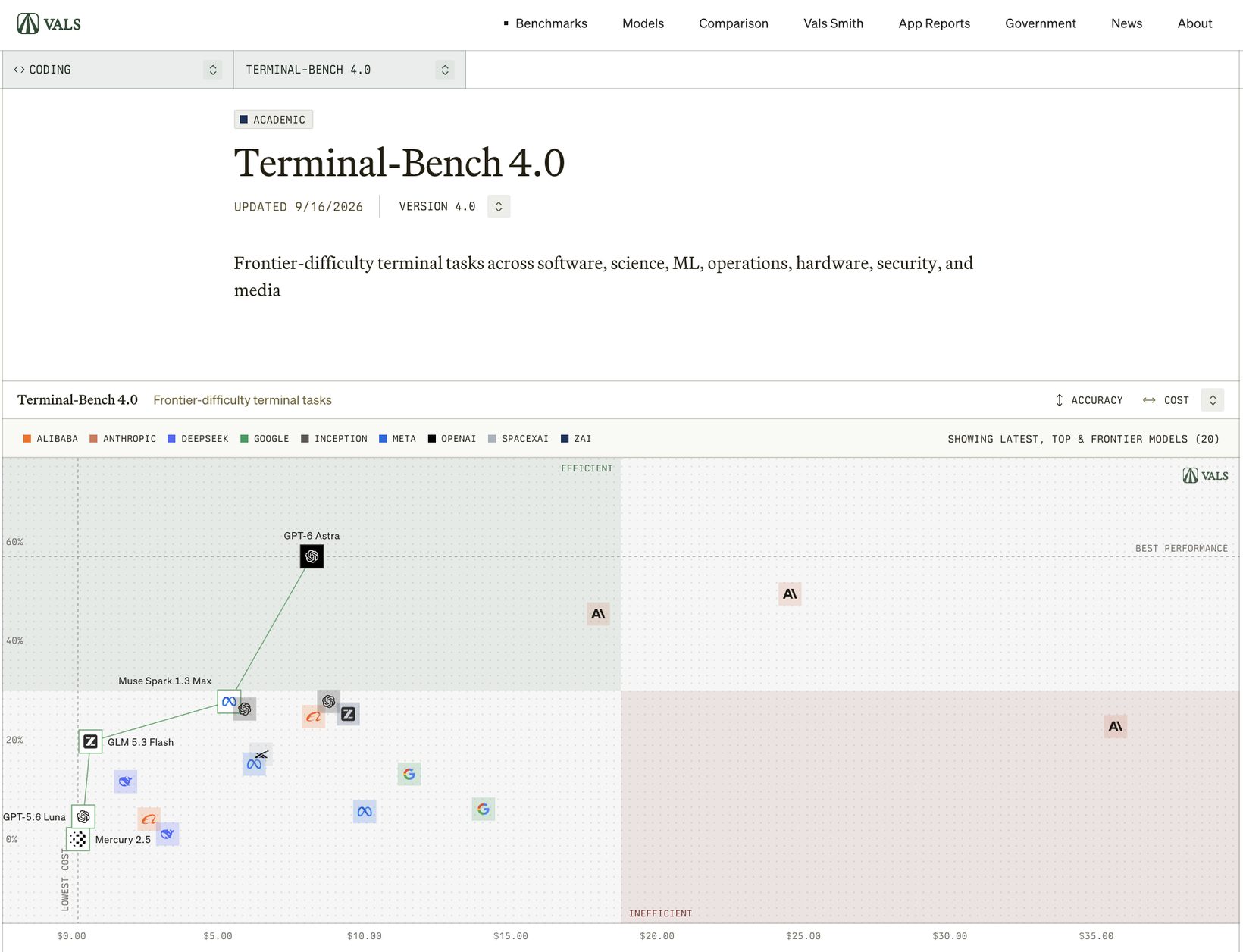Select the GPT-5.6 Luna marker

tap(83, 816)
